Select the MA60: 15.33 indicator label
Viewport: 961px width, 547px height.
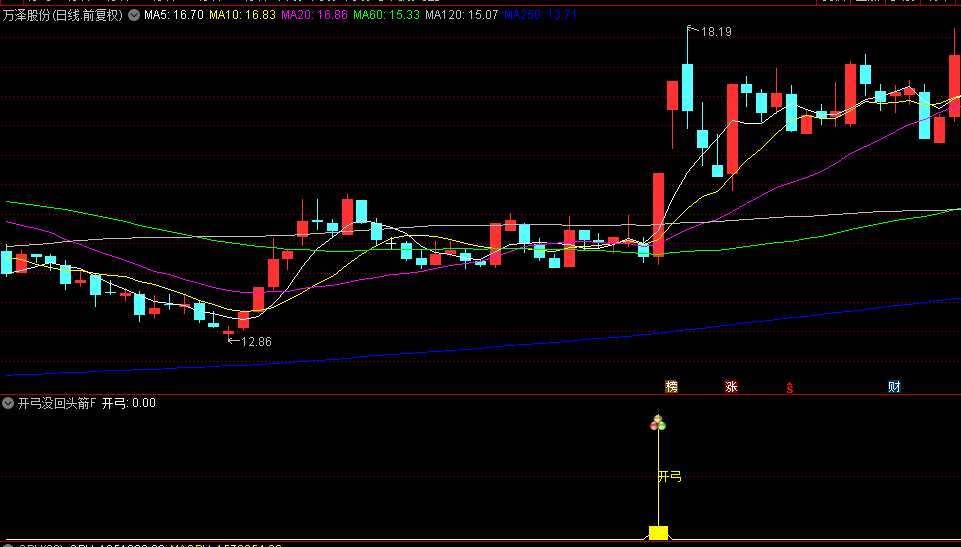[x=387, y=15]
